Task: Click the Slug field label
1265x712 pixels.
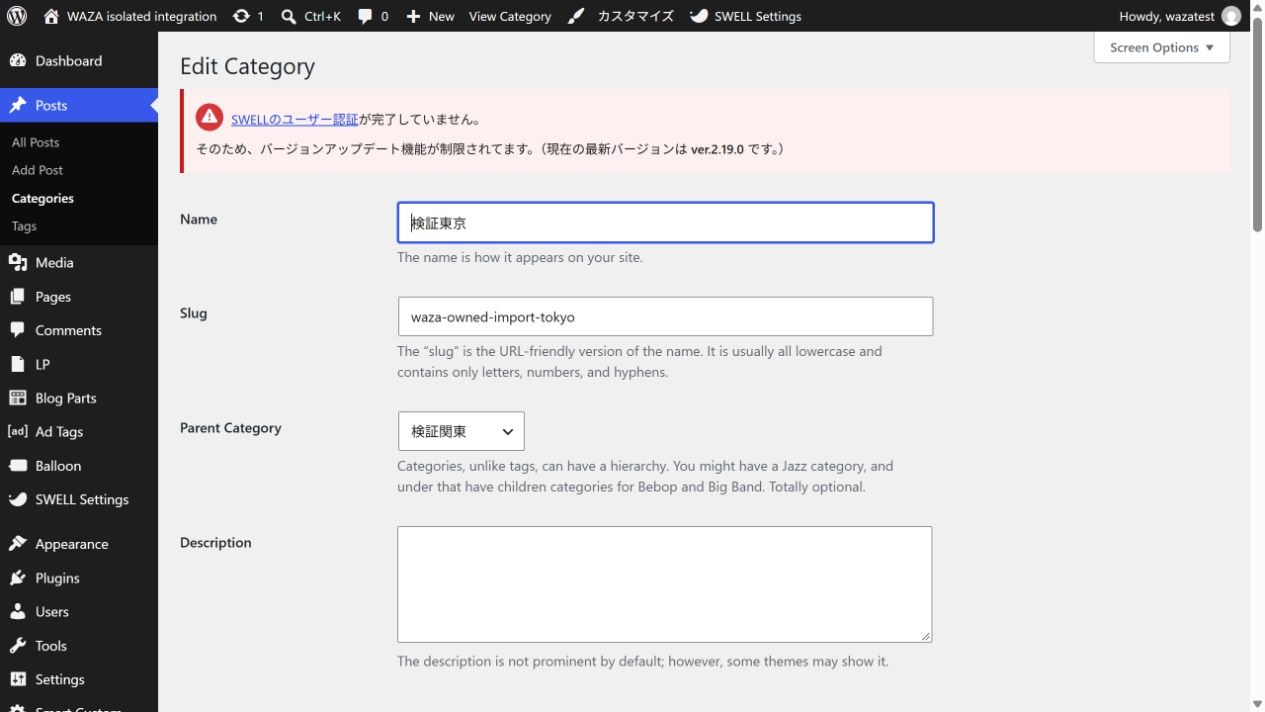Action: point(193,313)
